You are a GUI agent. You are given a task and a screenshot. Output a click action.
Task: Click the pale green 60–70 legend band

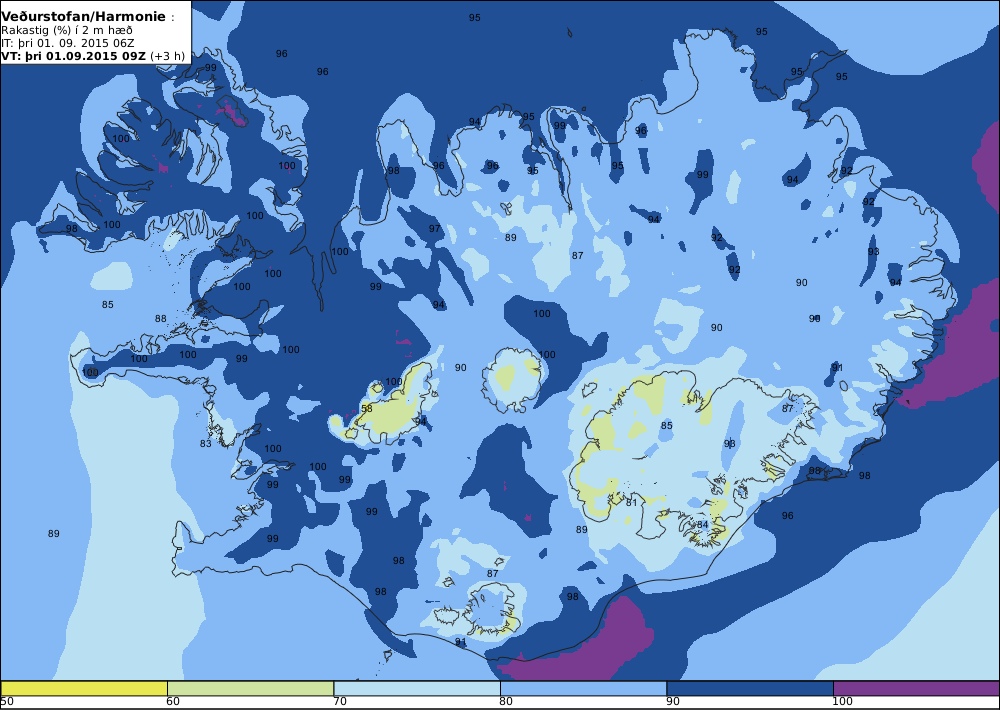[251, 688]
